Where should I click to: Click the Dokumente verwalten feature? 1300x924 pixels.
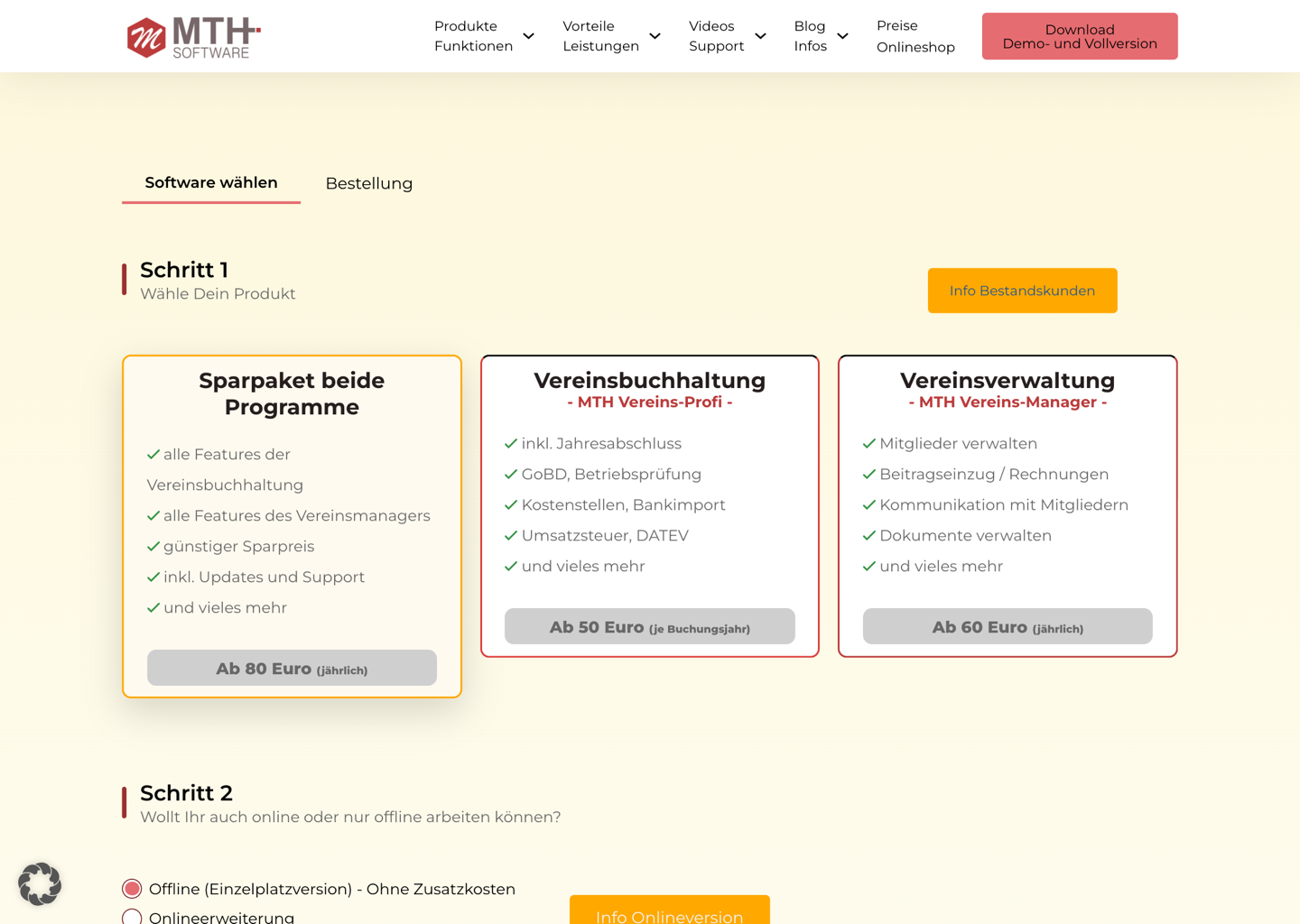pyautogui.click(x=965, y=535)
